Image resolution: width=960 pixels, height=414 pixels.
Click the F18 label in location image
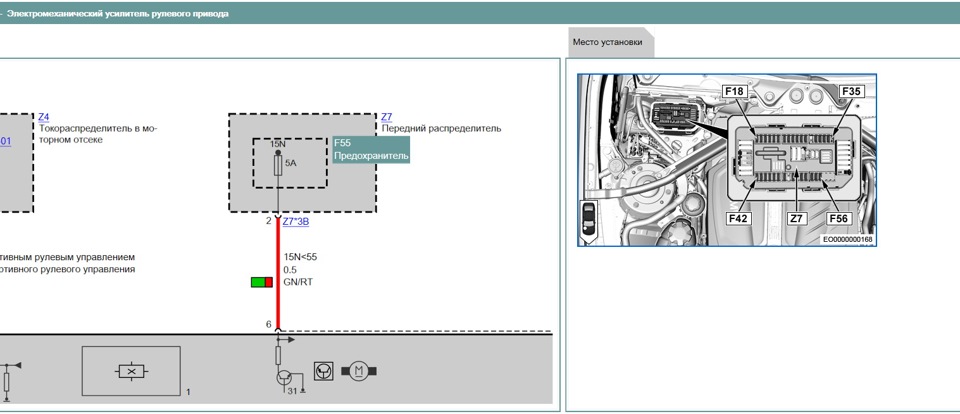pos(735,92)
